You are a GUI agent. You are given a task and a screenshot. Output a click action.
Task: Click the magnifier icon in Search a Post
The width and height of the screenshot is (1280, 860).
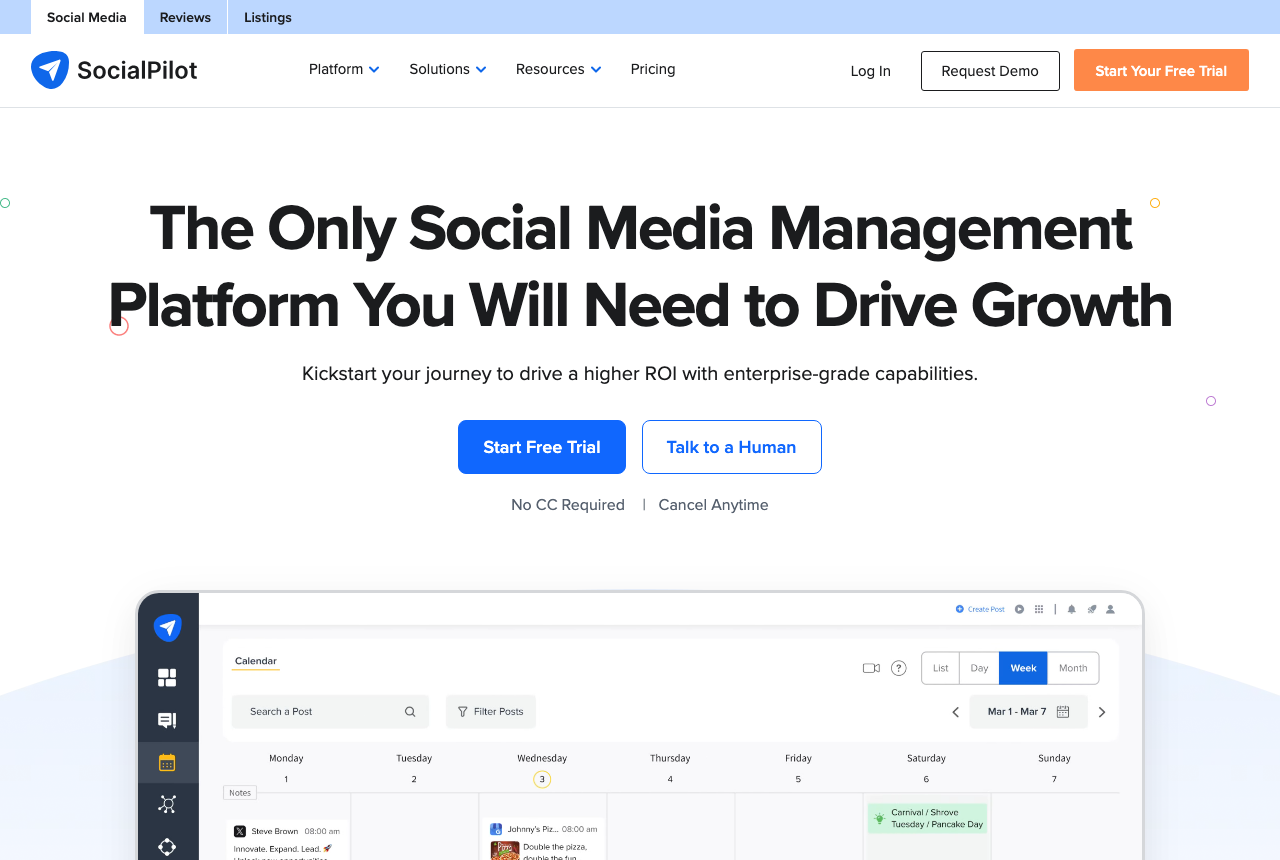click(410, 712)
